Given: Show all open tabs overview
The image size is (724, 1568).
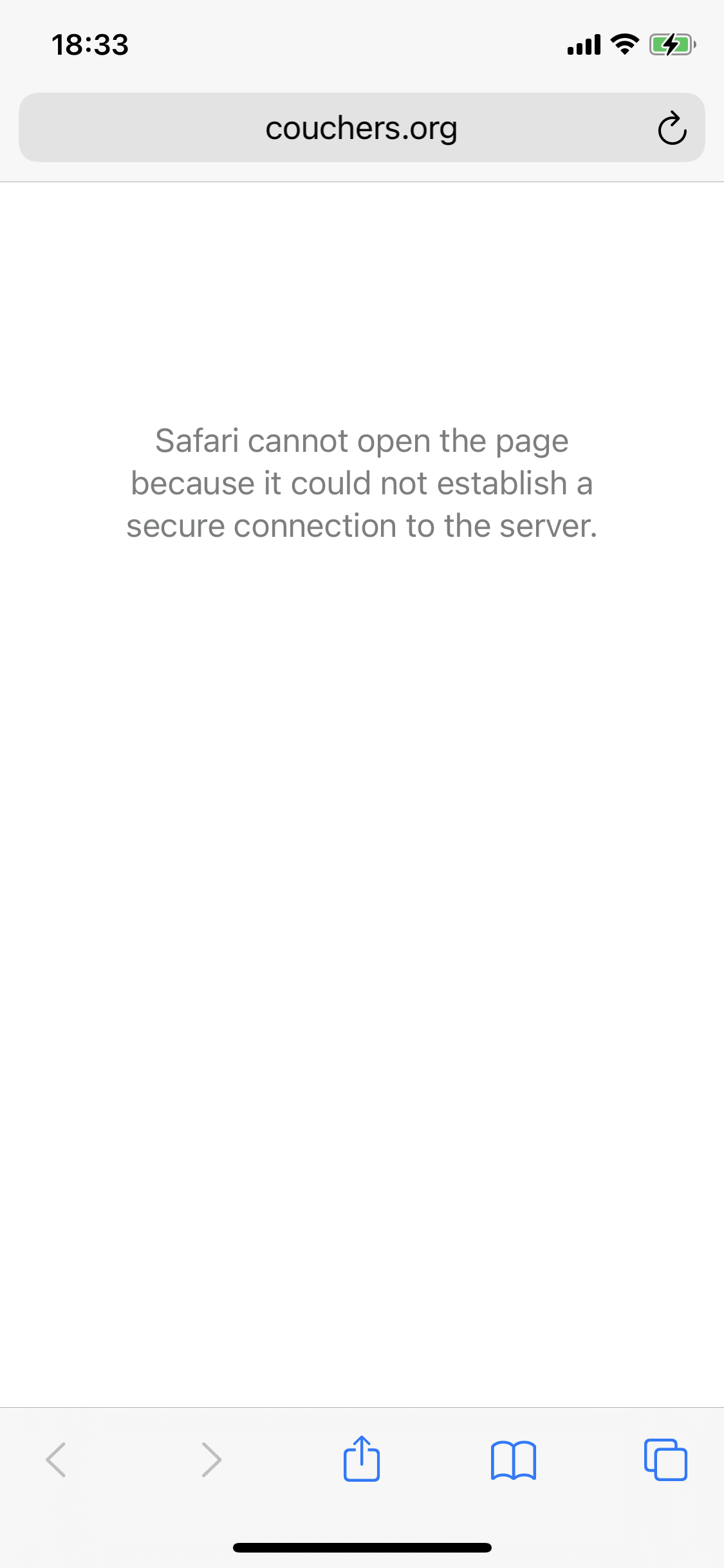Looking at the screenshot, I should (665, 1459).
